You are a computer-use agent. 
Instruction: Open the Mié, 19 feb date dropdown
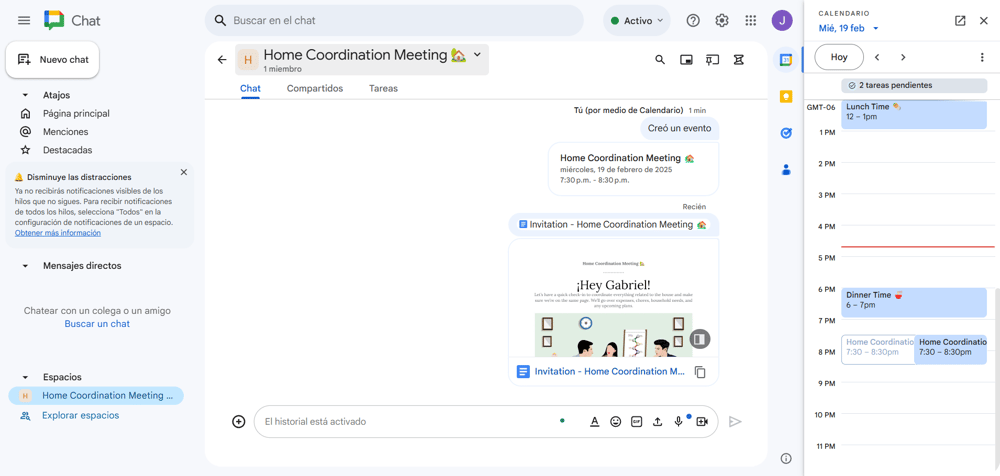pos(849,28)
